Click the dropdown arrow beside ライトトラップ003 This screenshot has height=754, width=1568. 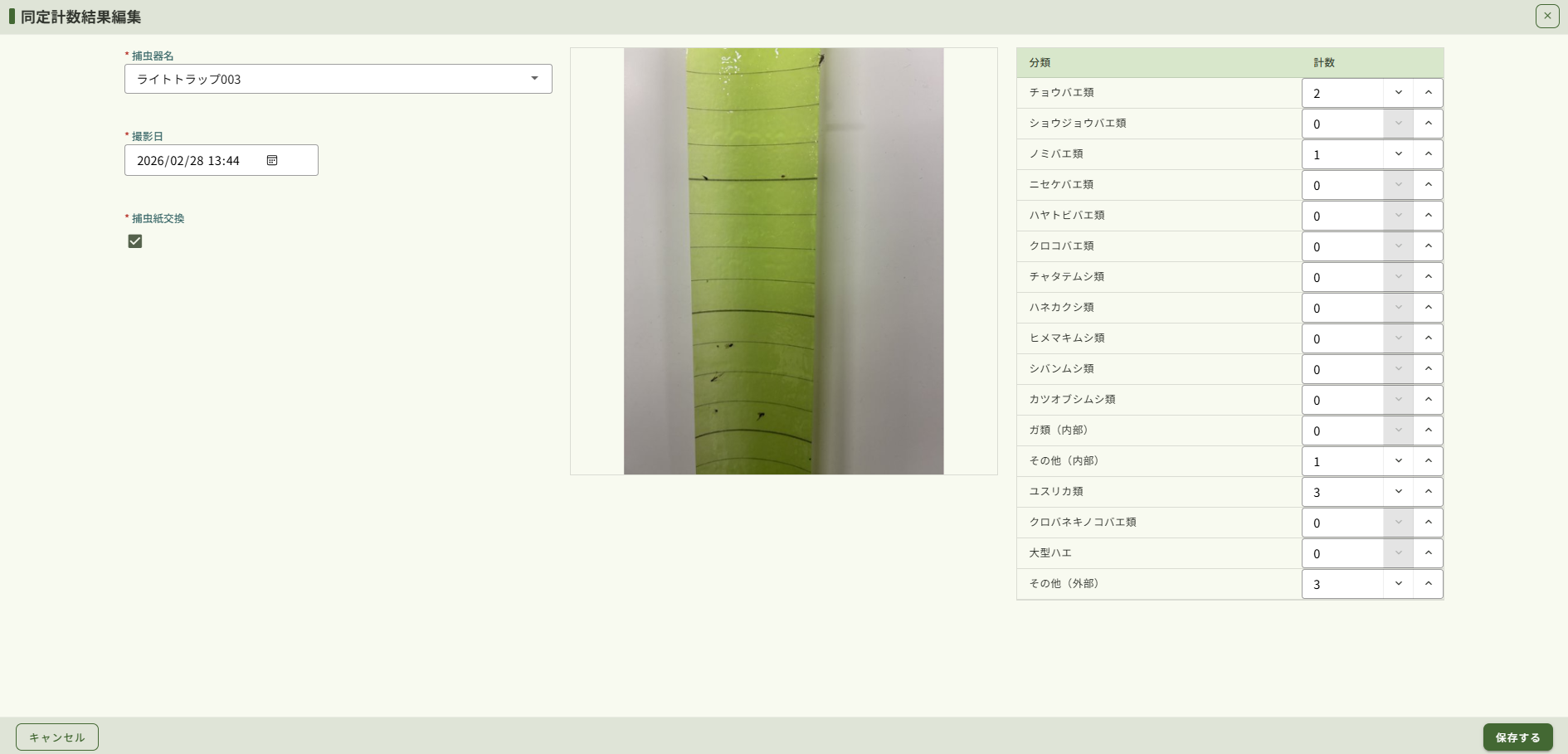pyautogui.click(x=534, y=79)
